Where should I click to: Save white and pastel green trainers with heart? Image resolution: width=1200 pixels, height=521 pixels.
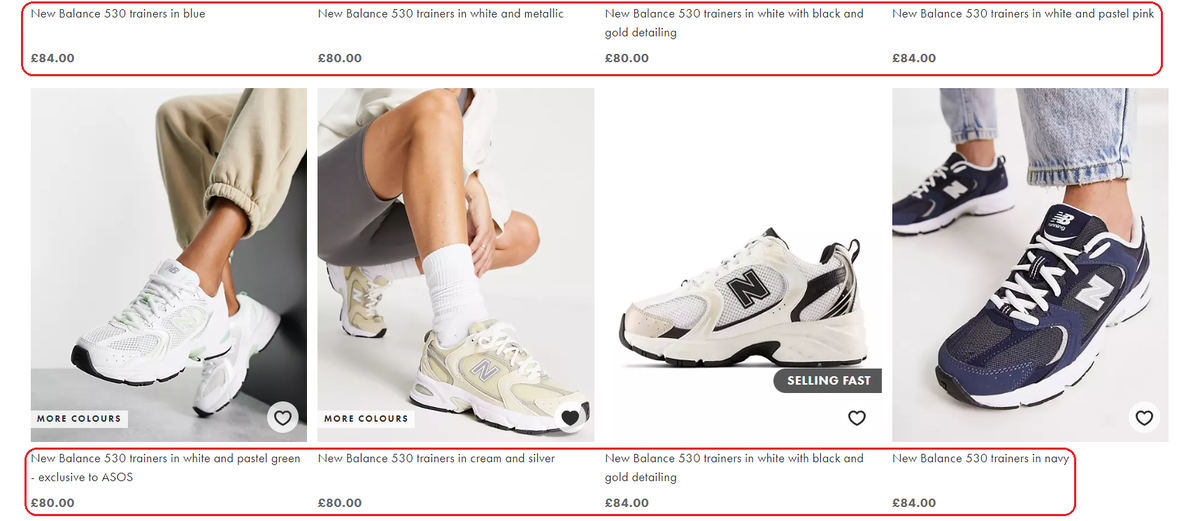point(283,418)
